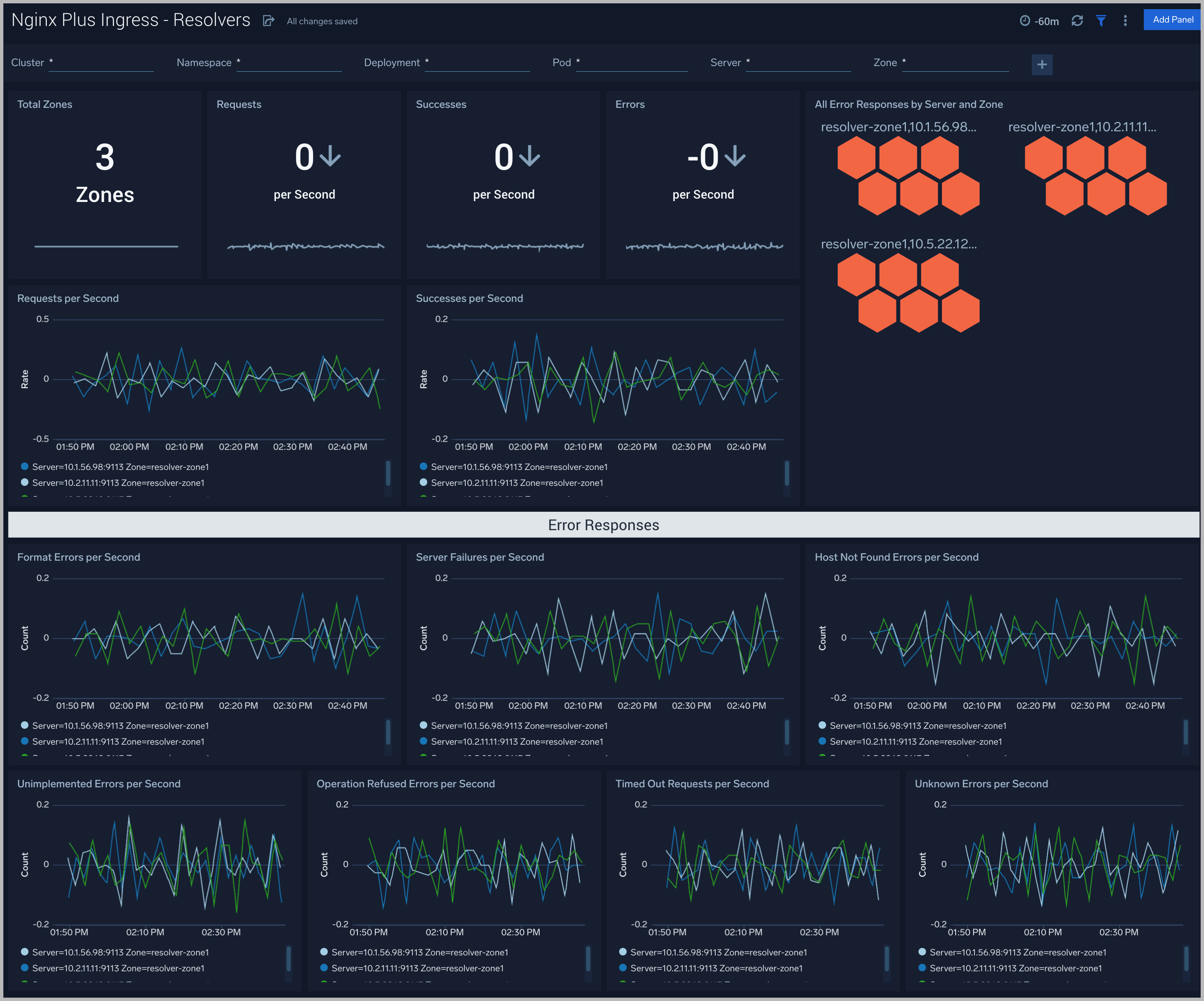The height and width of the screenshot is (1001, 1204).
Task: Refresh the dashboard data
Action: [x=1078, y=20]
